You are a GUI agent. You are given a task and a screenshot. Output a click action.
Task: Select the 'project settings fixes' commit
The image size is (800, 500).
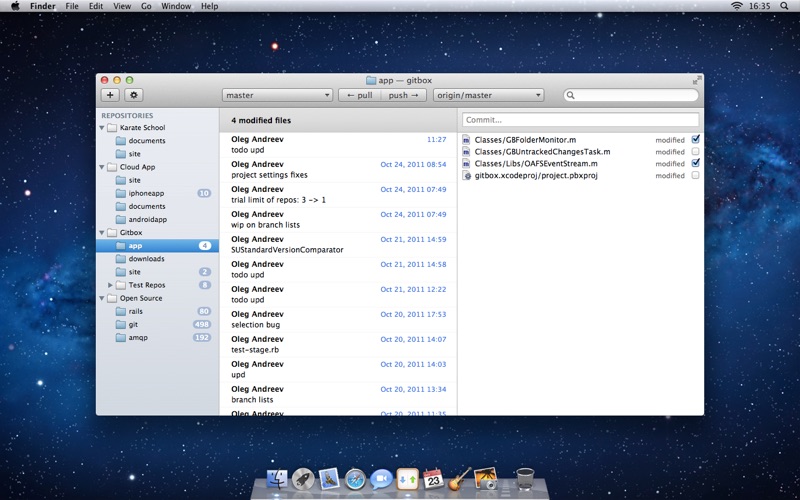(338, 170)
